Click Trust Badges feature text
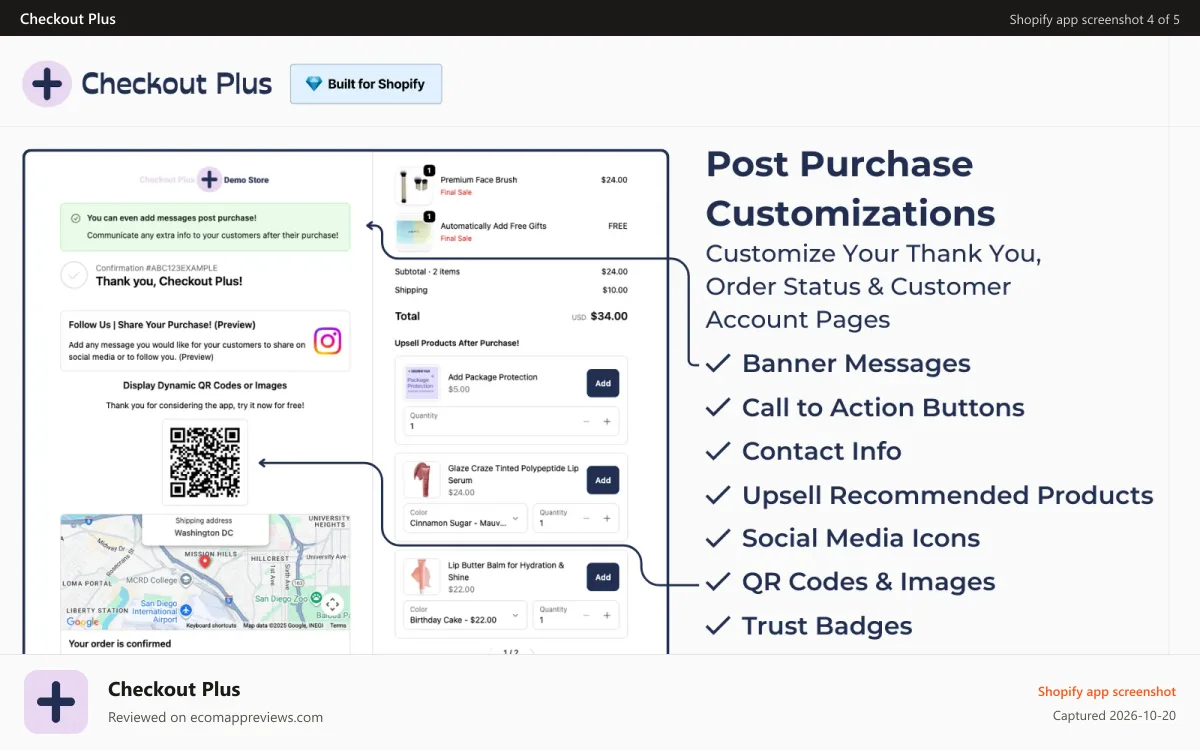1200x750 pixels. tap(827, 626)
